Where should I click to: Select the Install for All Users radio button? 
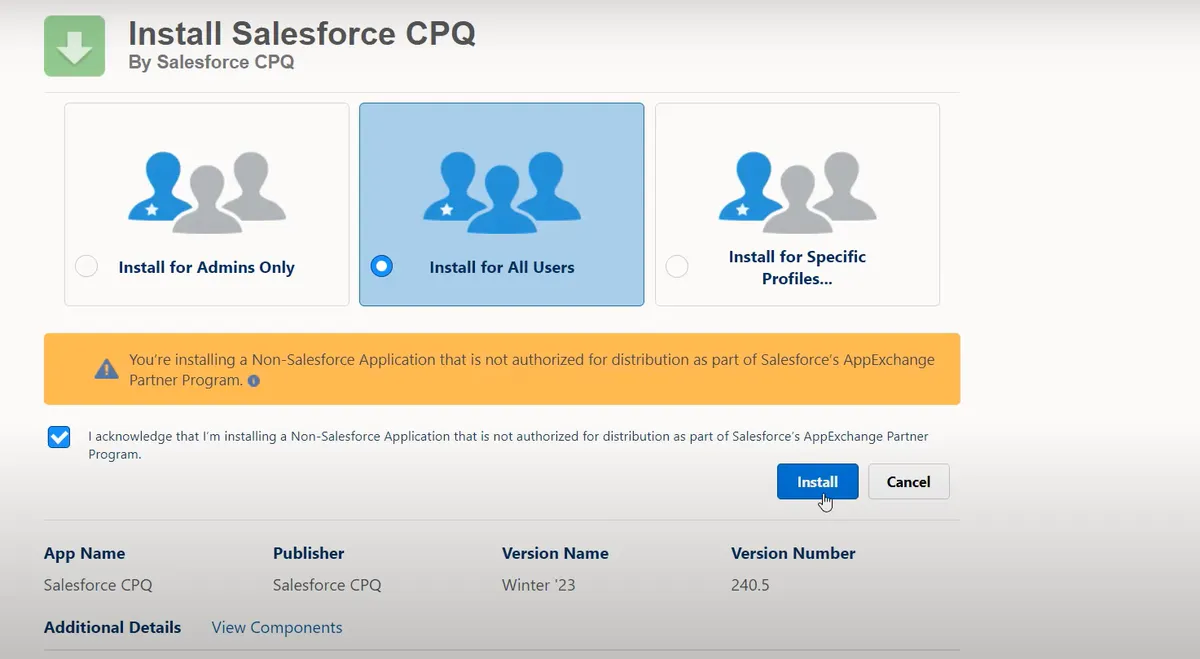[x=381, y=267]
